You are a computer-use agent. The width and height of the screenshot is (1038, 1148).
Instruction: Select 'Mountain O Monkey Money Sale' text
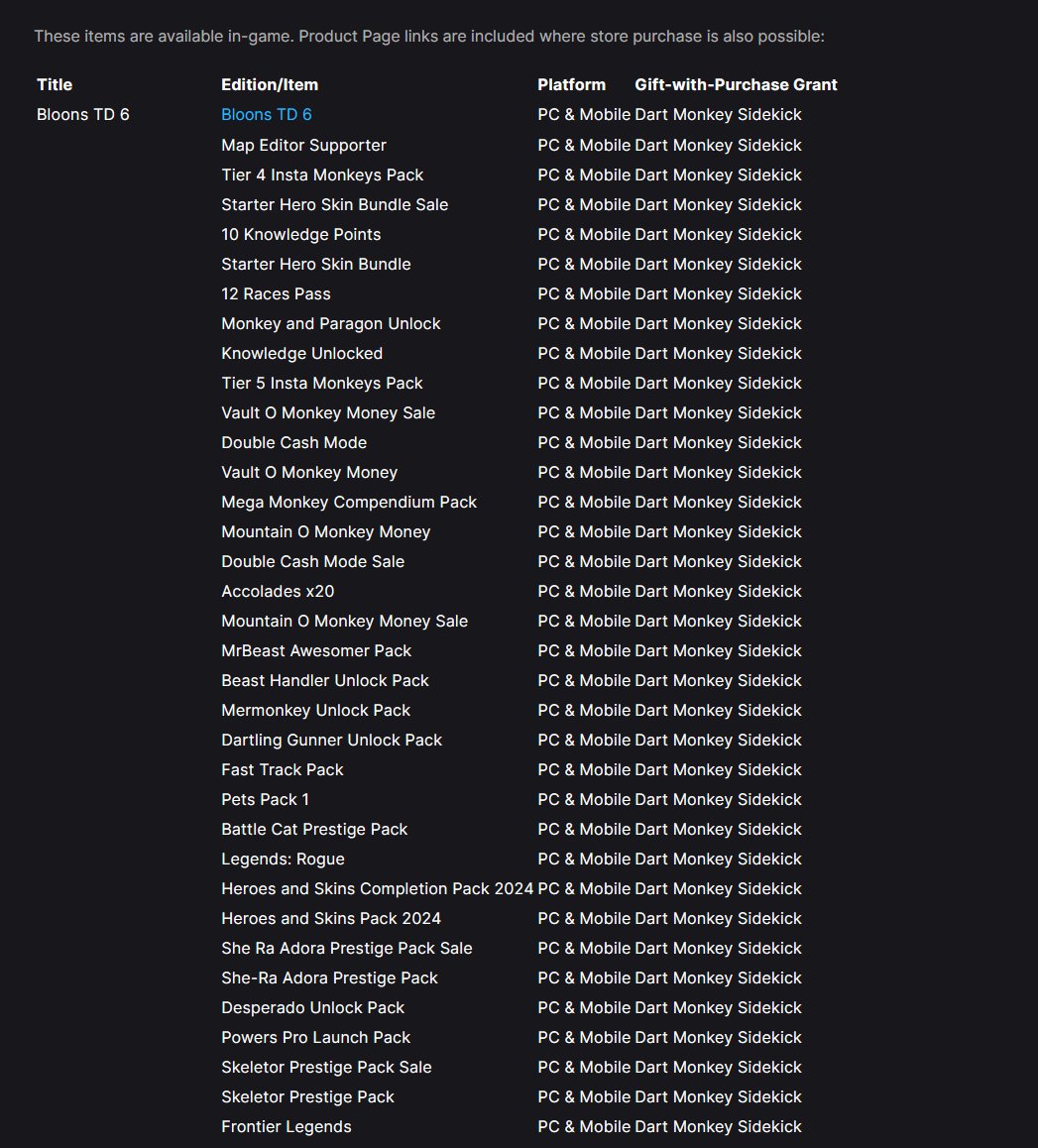(344, 622)
